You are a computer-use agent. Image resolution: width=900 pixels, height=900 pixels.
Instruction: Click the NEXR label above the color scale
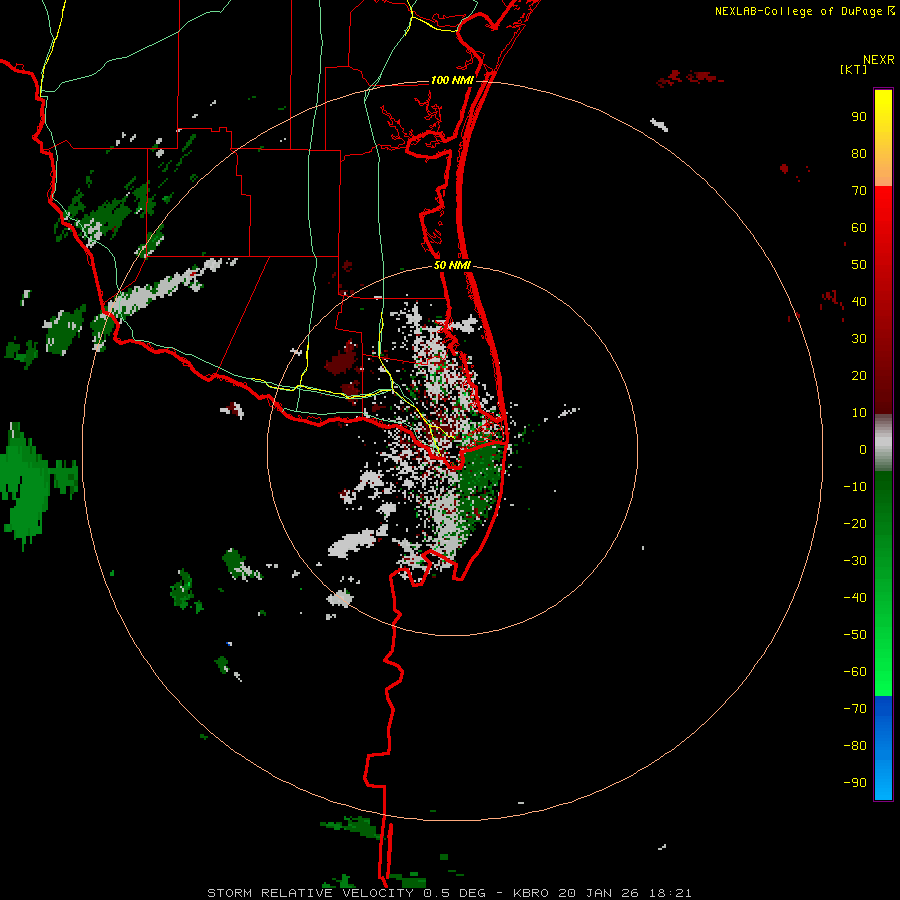point(878,60)
